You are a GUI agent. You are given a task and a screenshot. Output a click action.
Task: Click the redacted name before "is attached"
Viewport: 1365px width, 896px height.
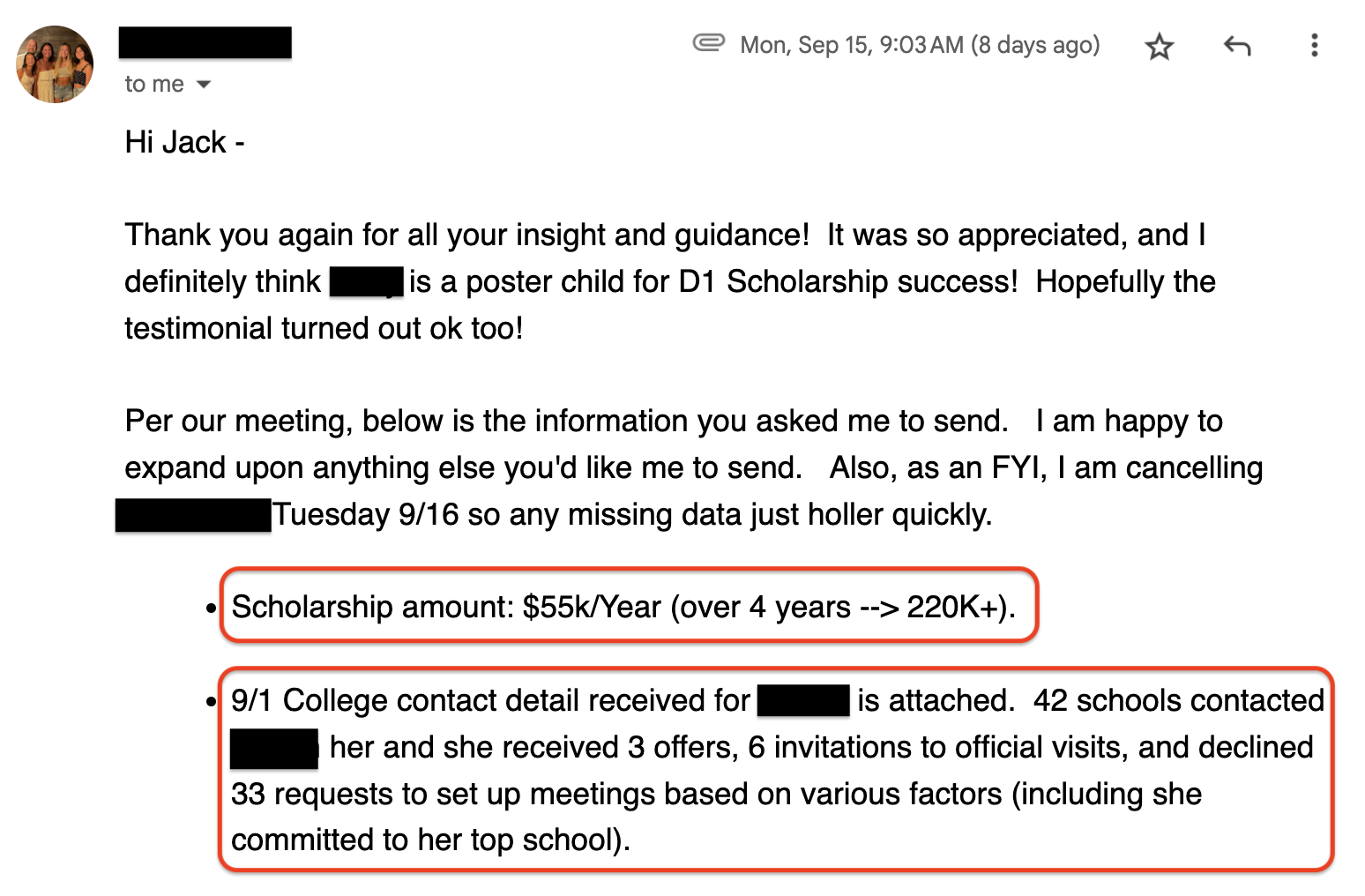(x=803, y=701)
